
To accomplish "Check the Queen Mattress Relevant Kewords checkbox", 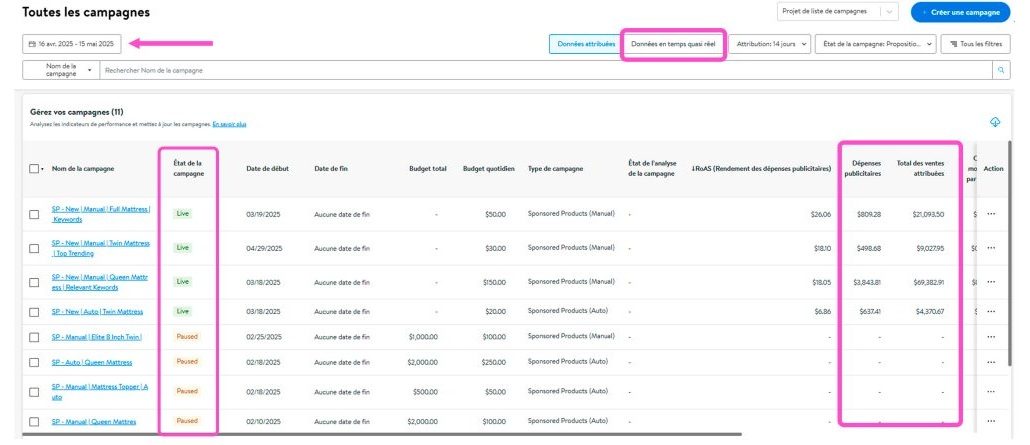I will 34,283.
